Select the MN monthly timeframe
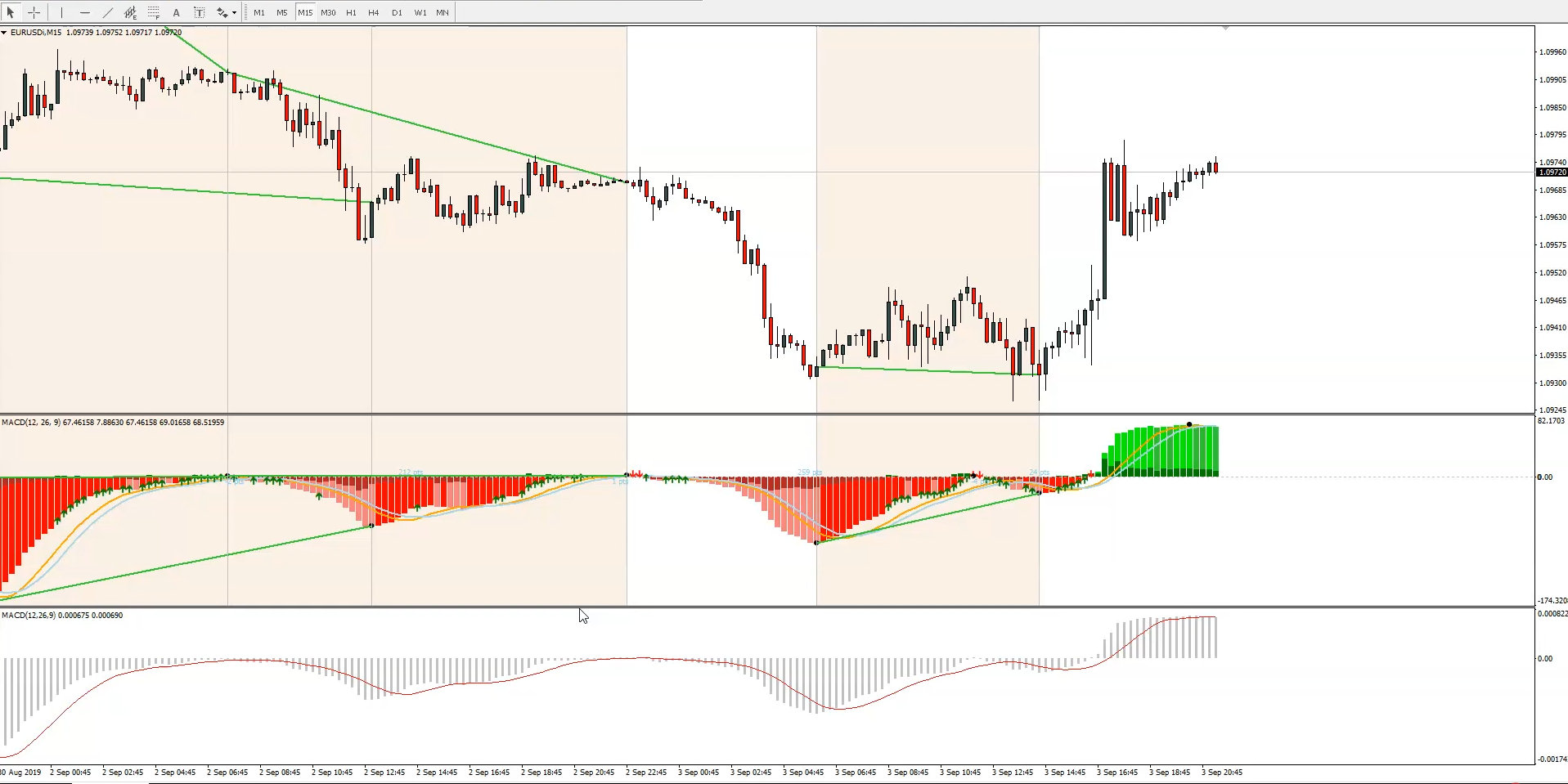 click(443, 12)
